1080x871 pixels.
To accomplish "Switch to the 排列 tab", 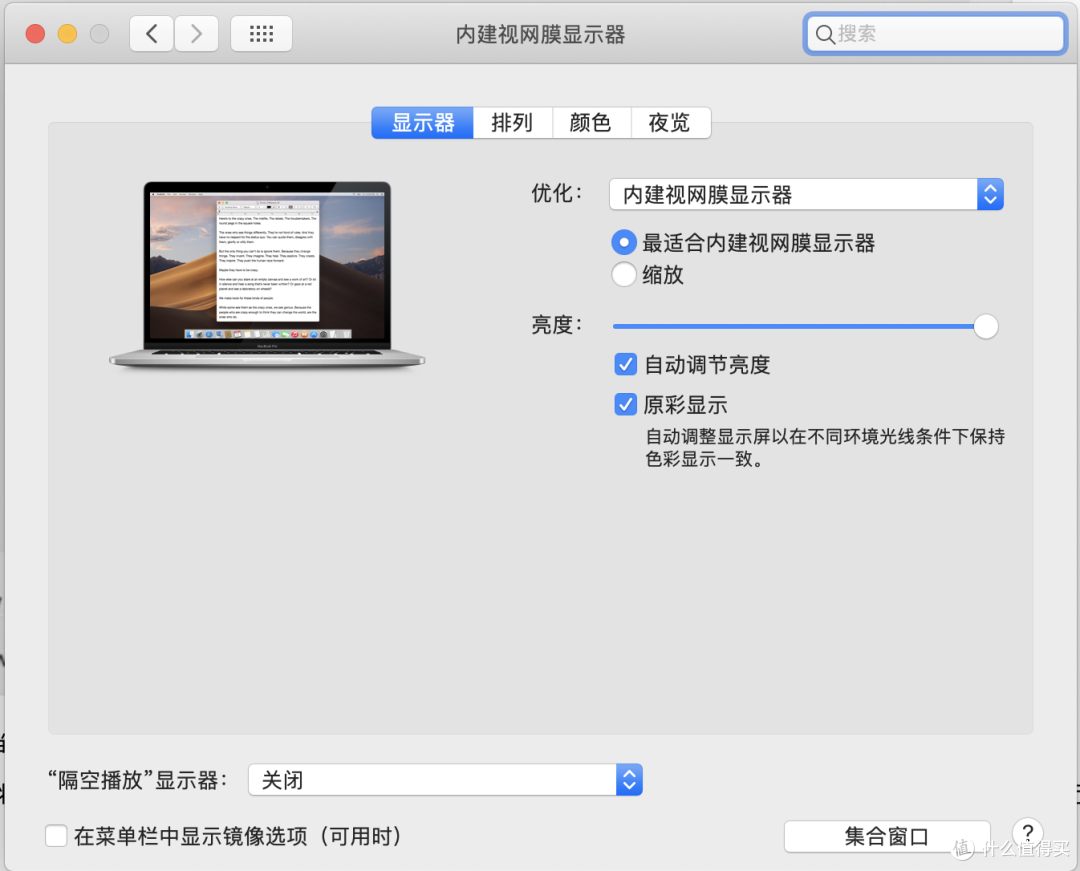I will 512,123.
